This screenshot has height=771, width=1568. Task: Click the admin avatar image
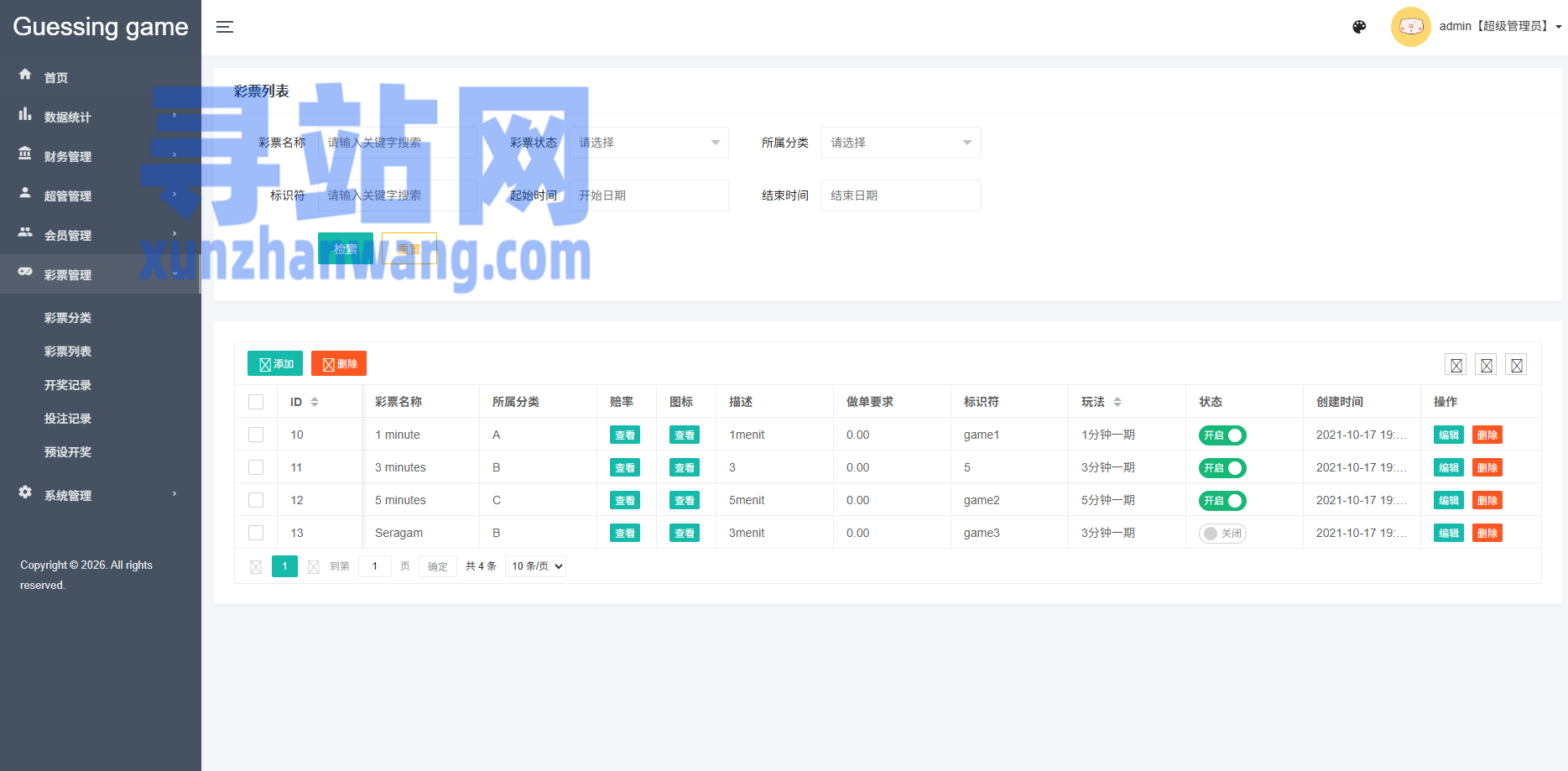1410,27
